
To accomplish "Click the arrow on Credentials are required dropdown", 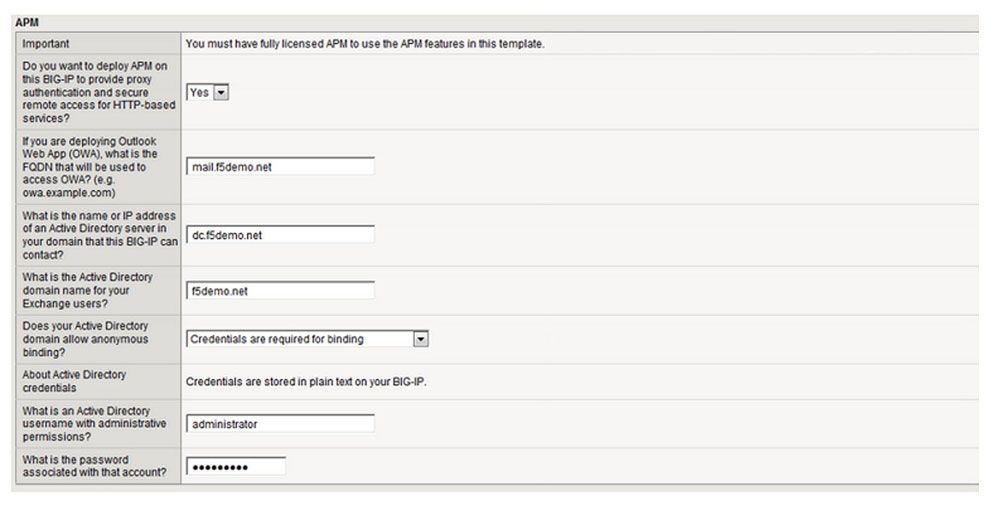I will [420, 339].
